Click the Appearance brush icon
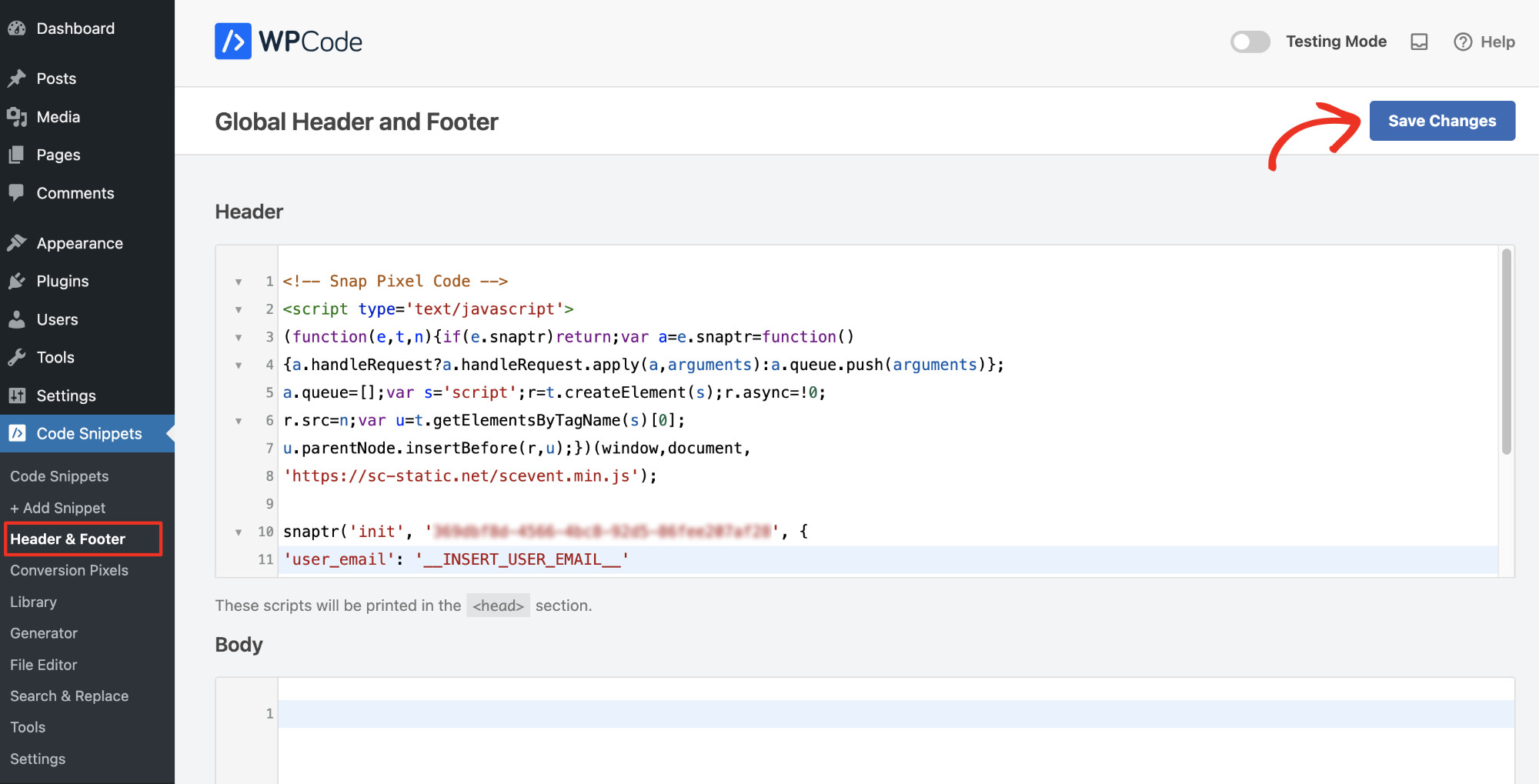Screen dimensions: 1539x784 point(17,243)
